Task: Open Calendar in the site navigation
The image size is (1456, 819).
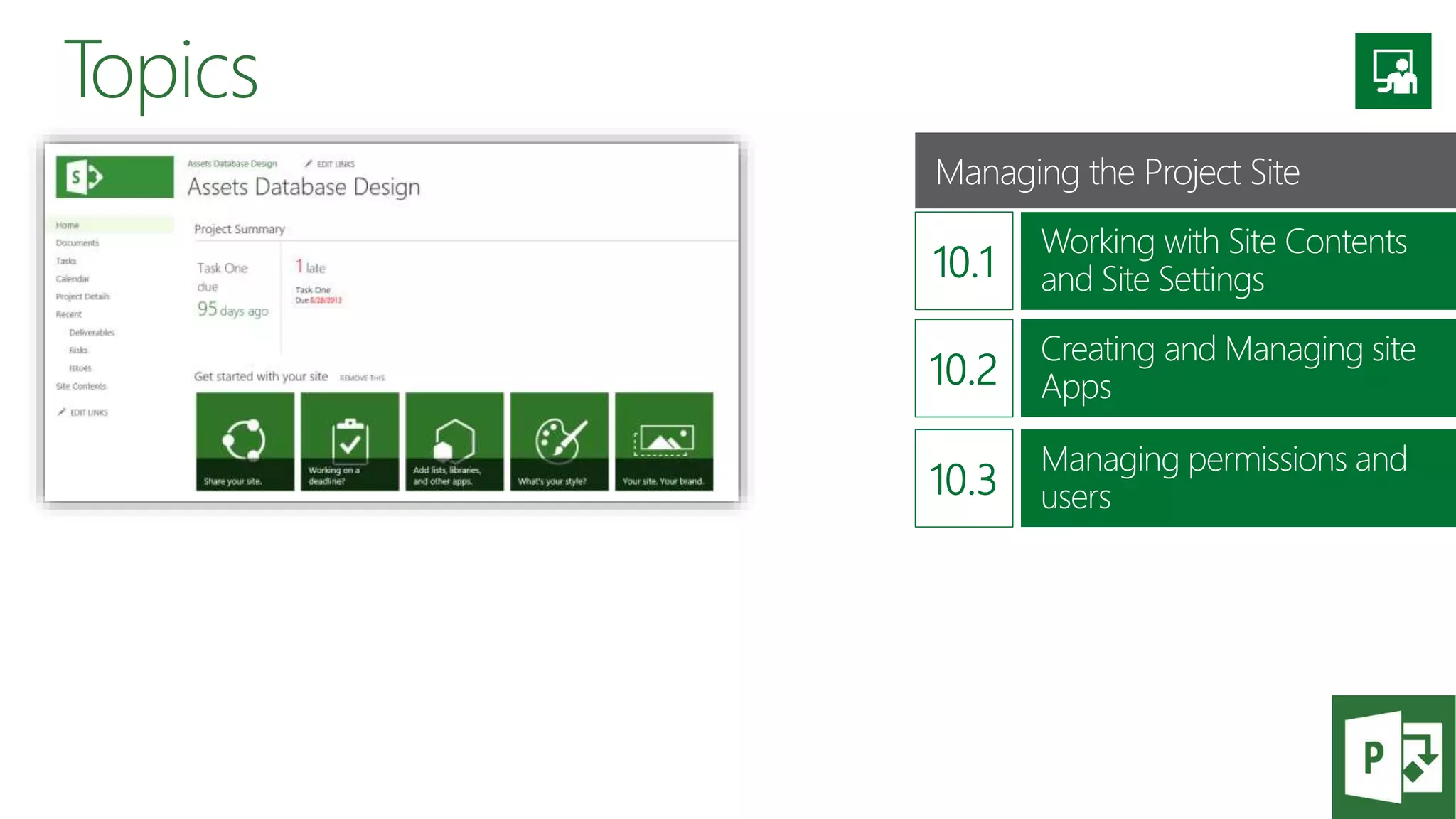Action: coord(73,279)
